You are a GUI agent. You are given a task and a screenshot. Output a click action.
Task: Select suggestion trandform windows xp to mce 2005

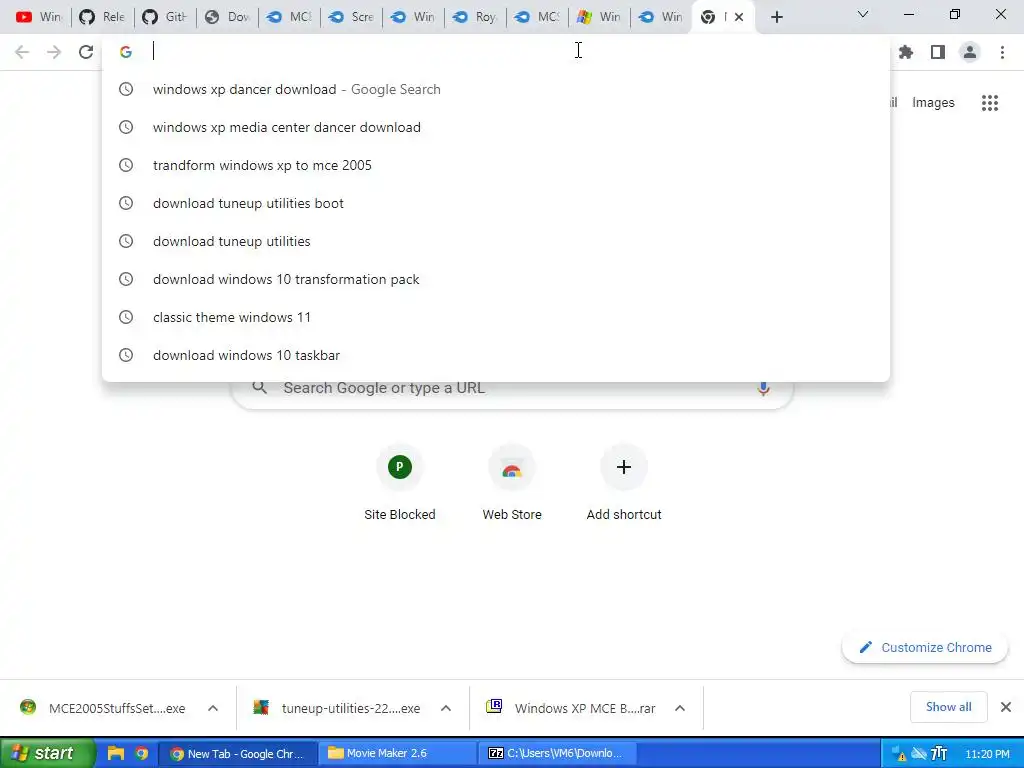pos(496,165)
